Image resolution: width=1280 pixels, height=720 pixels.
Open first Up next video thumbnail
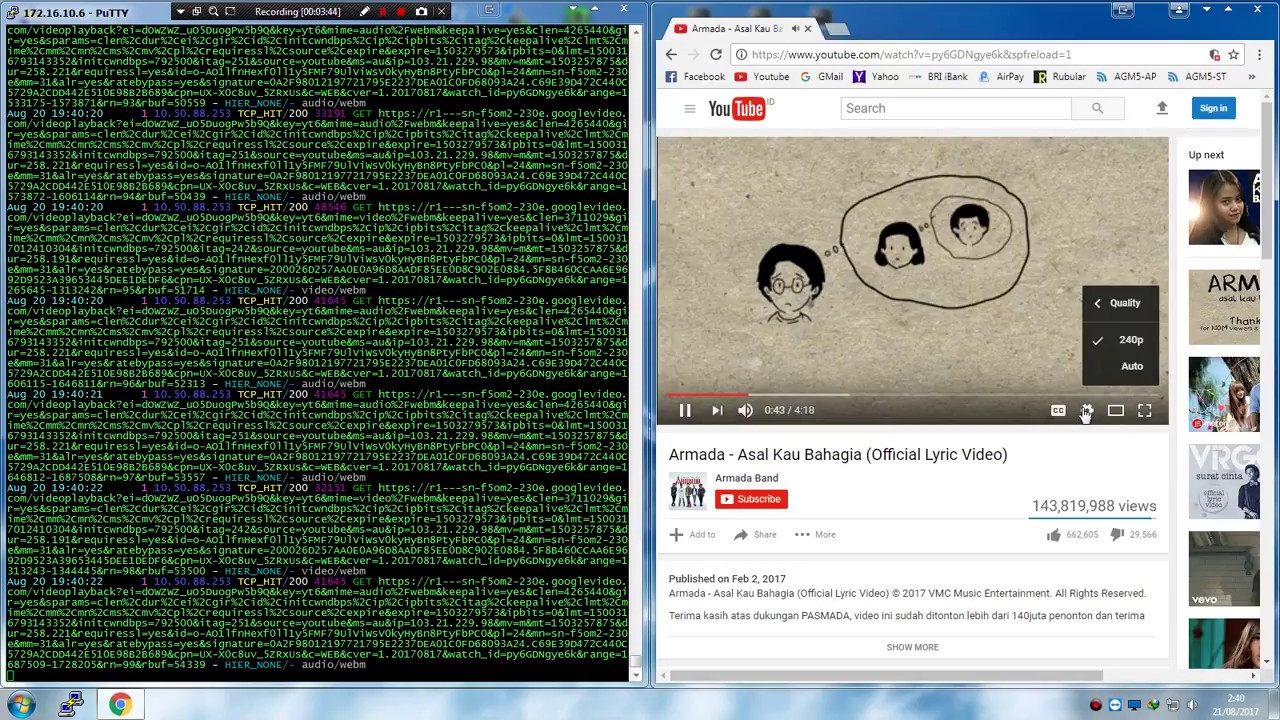pyautogui.click(x=1224, y=208)
